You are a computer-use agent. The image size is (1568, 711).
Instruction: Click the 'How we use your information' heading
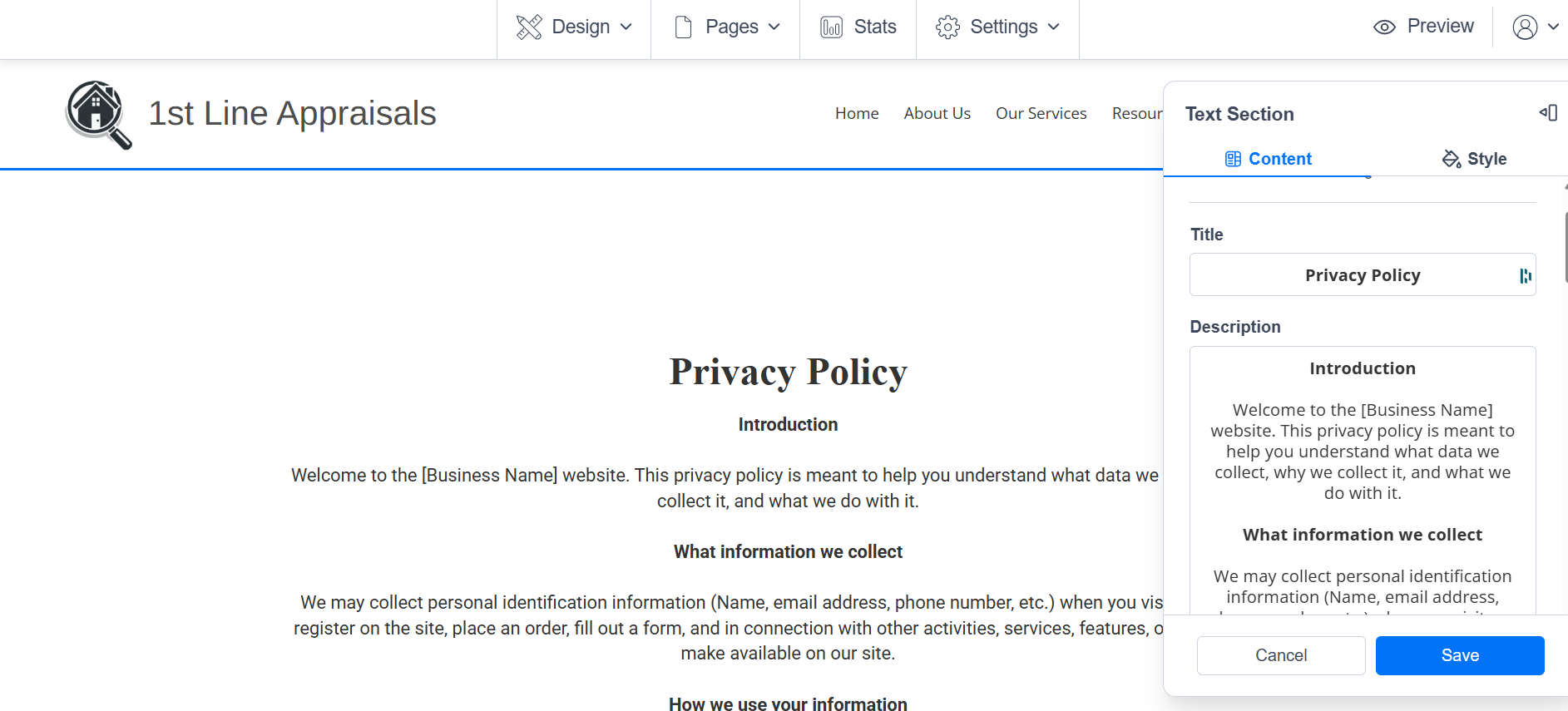coord(788,704)
